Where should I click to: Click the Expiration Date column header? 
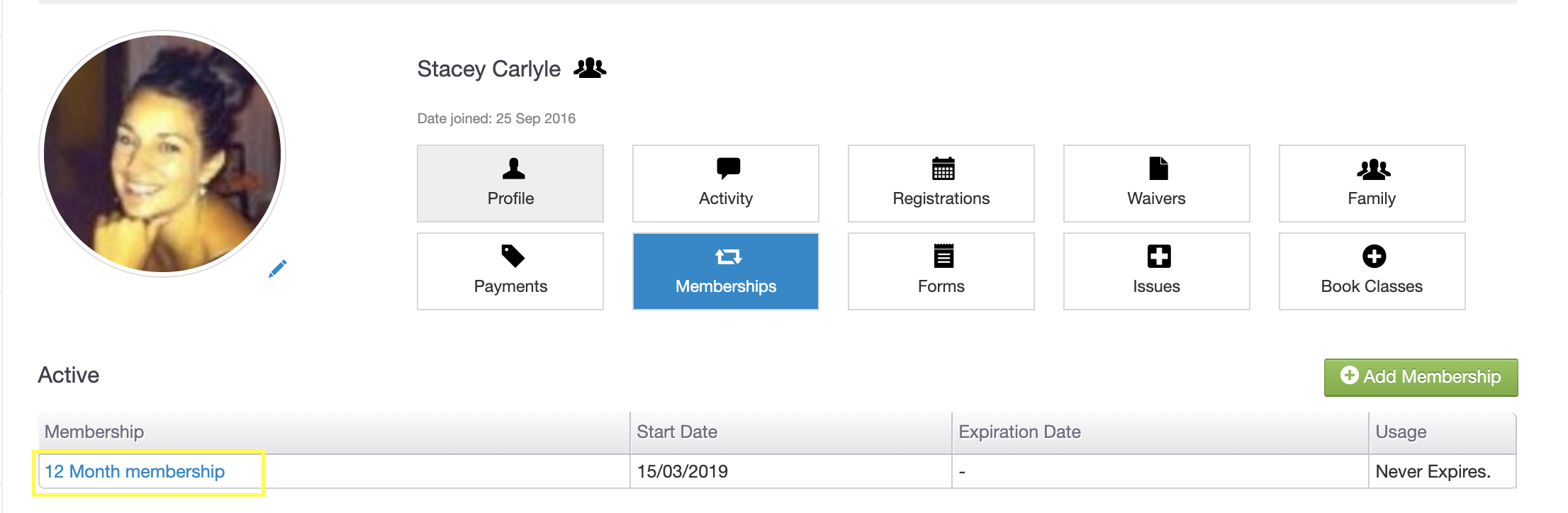pyautogui.click(x=1019, y=432)
